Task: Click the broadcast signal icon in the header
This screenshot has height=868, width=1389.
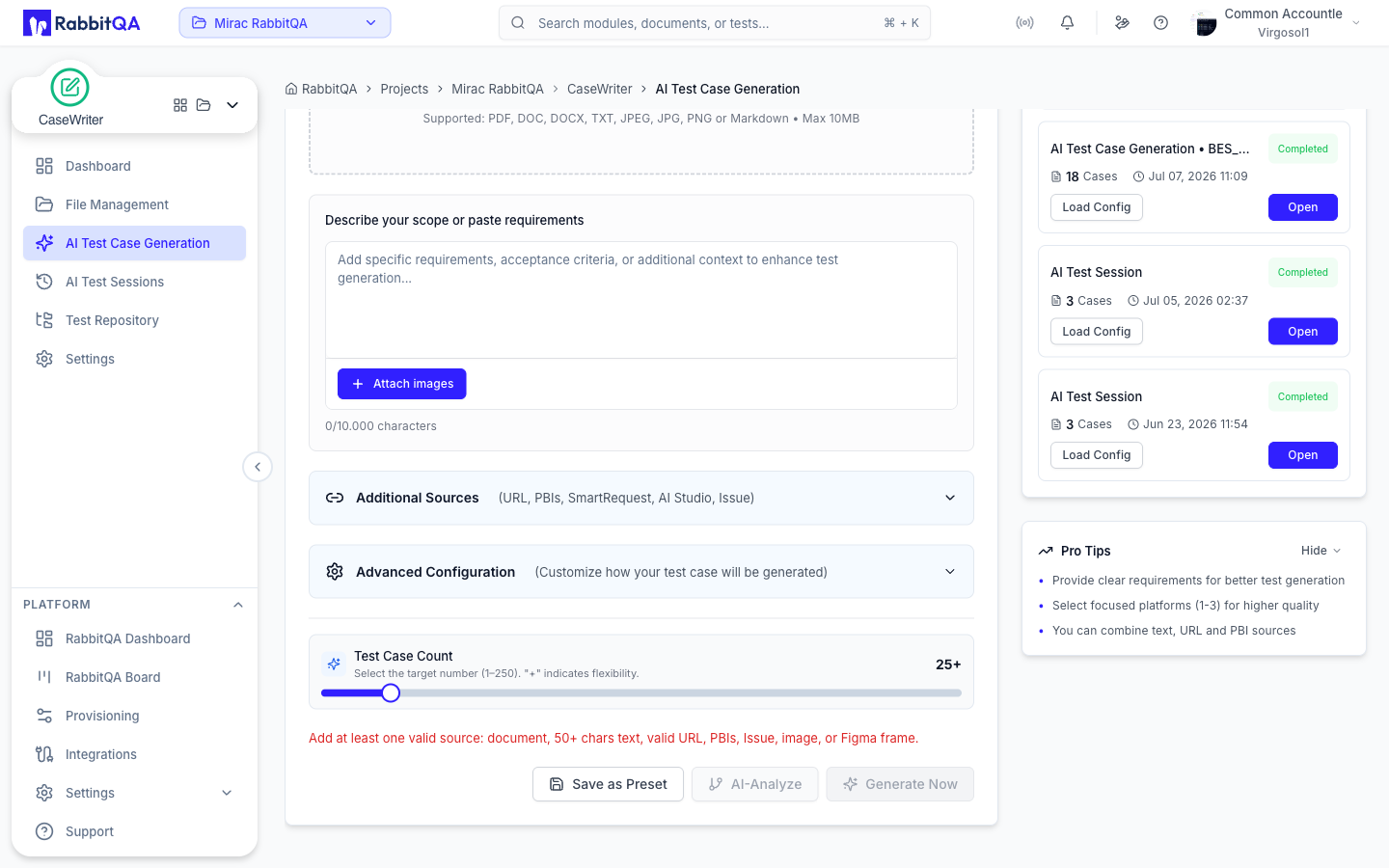Action: click(1024, 23)
